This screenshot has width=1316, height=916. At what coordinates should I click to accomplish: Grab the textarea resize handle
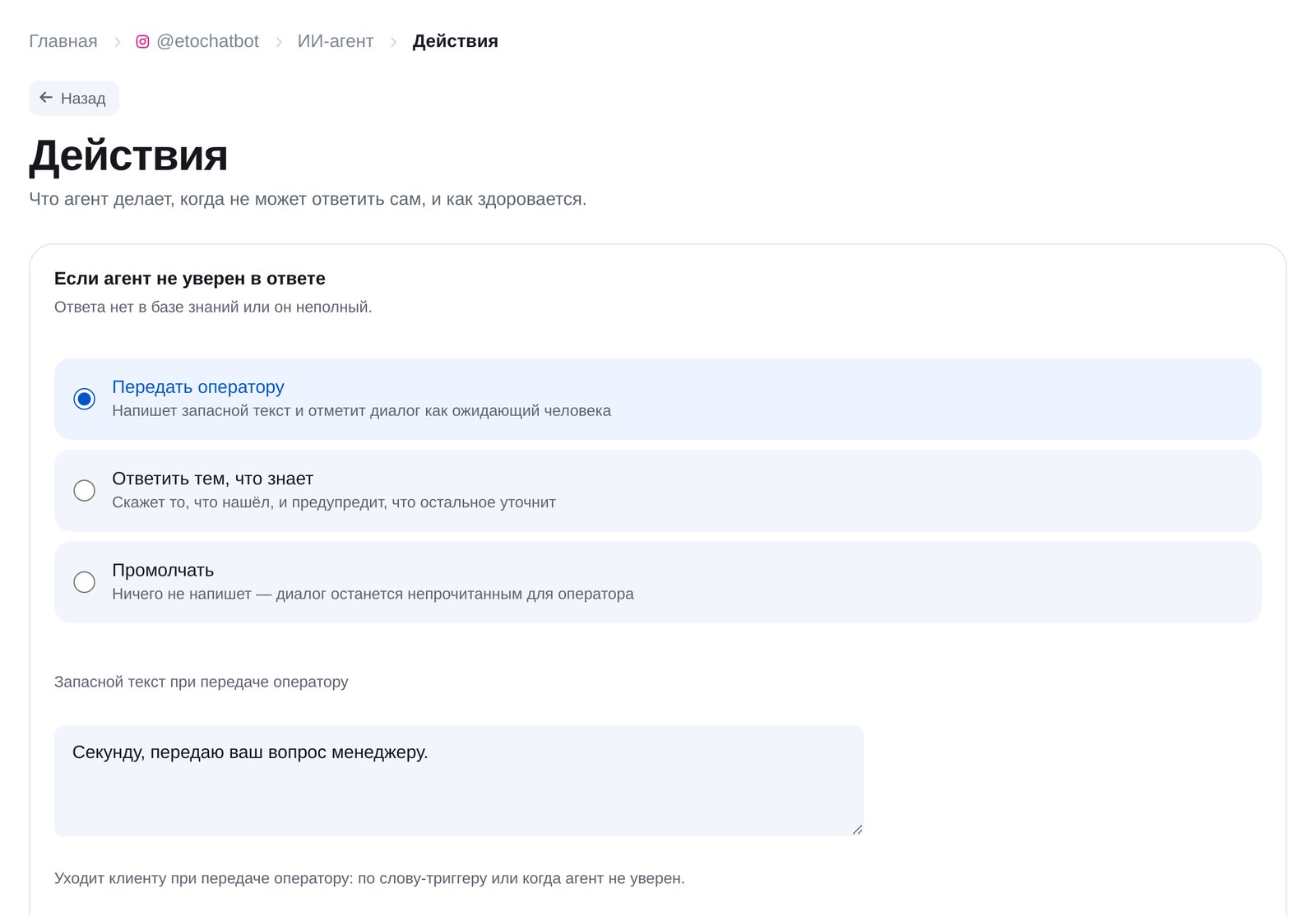click(857, 830)
